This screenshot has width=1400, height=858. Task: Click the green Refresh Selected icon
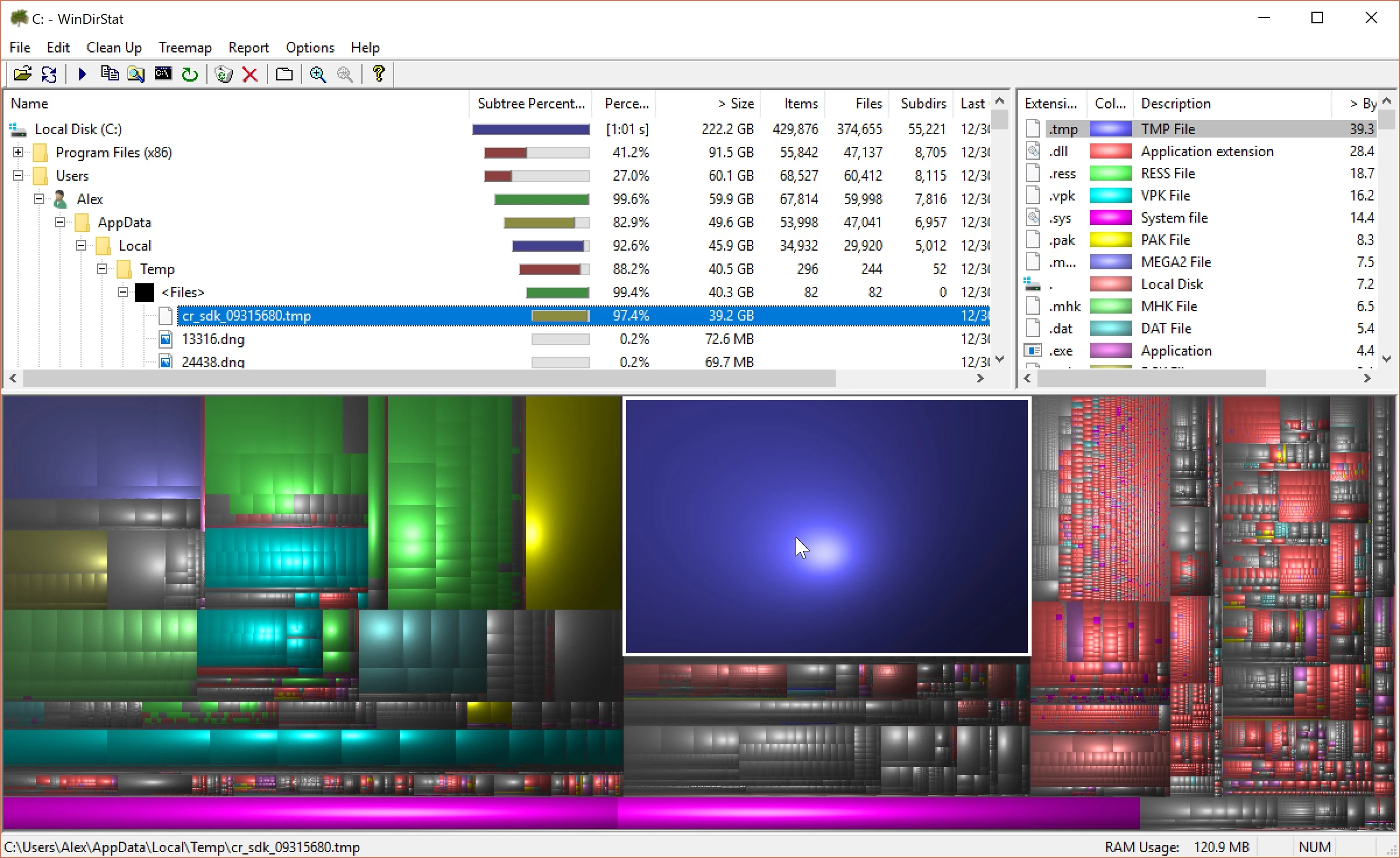tap(189, 74)
